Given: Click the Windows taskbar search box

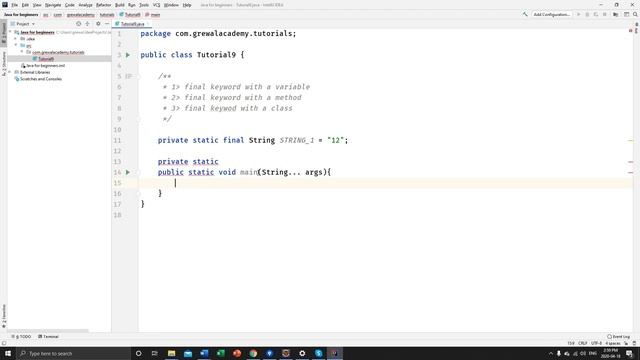Looking at the screenshot, I should 73,353.
